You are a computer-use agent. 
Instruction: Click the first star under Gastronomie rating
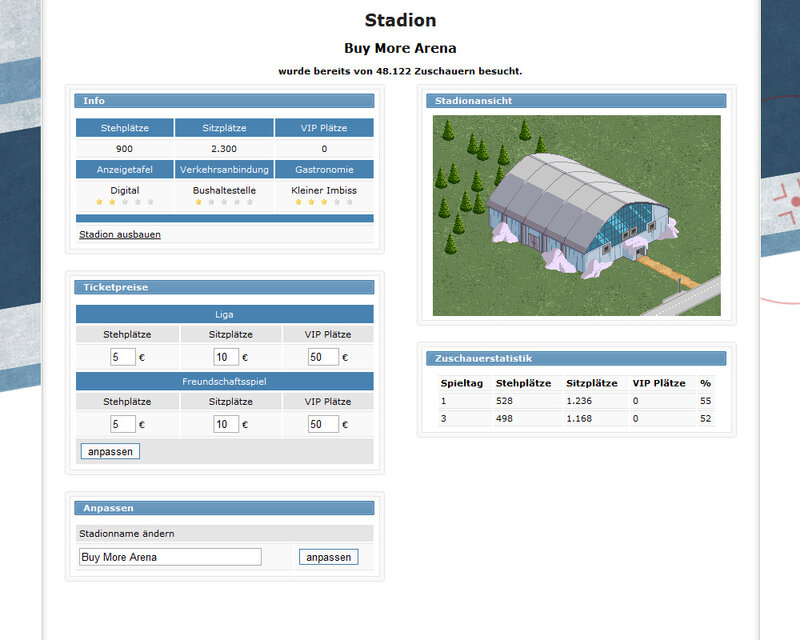[297, 202]
